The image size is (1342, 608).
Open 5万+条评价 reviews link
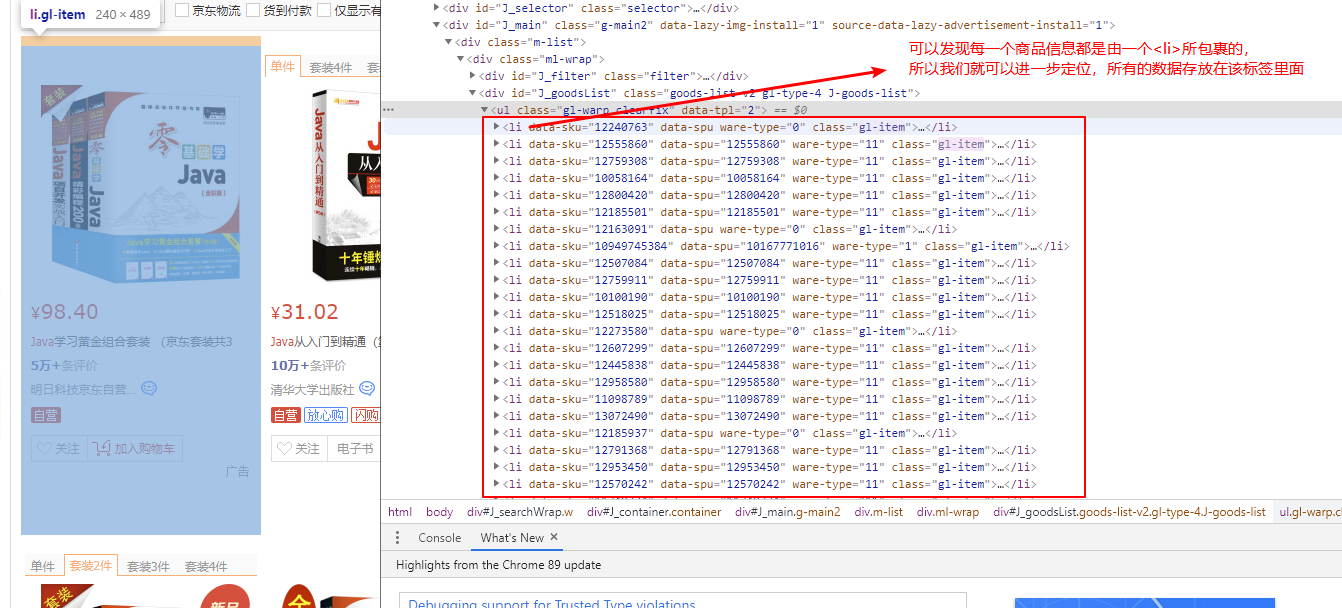(x=64, y=365)
